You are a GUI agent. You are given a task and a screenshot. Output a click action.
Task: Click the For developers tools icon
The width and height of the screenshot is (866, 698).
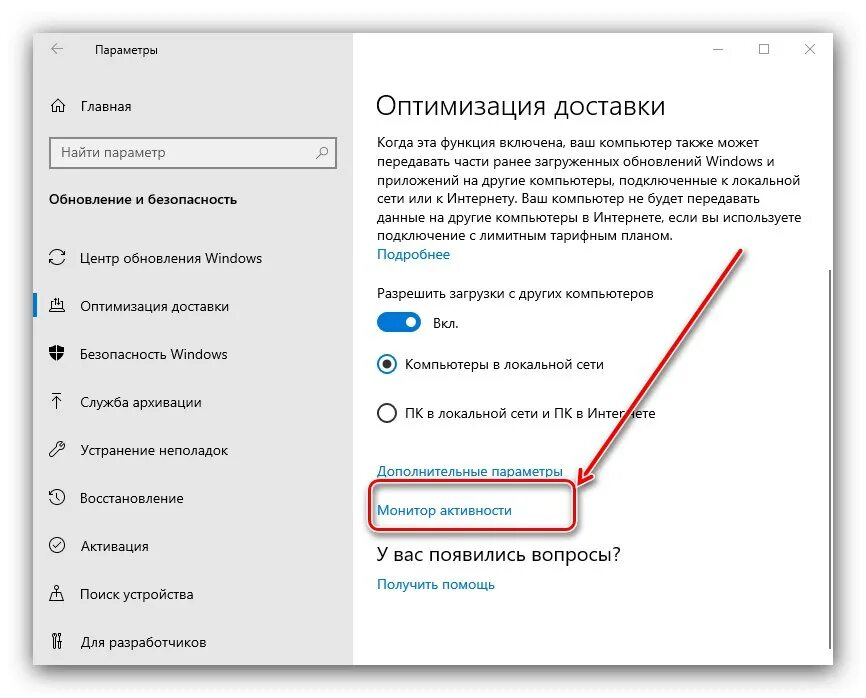[57, 642]
